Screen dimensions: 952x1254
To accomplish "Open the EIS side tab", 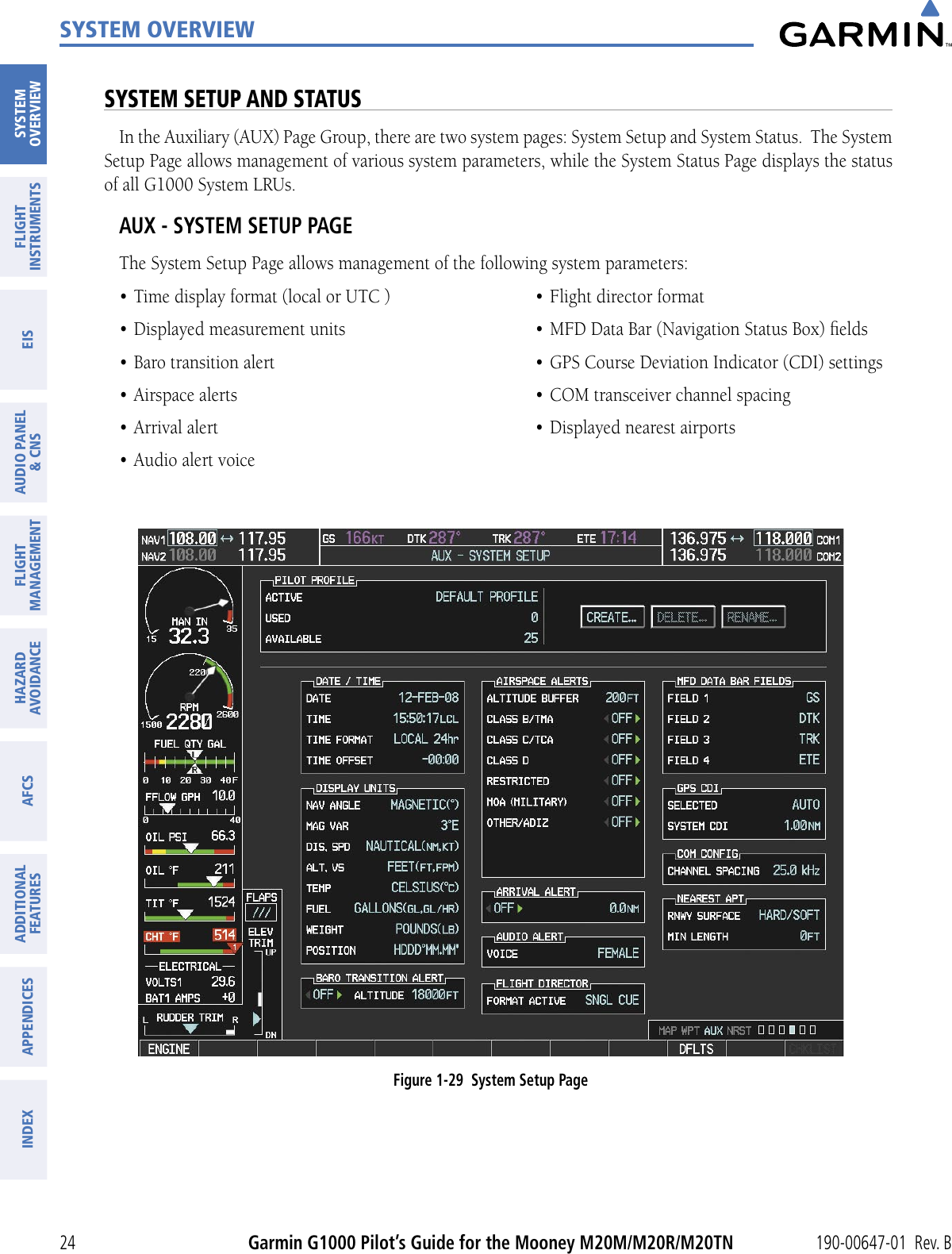I will pyautogui.click(x=24, y=340).
